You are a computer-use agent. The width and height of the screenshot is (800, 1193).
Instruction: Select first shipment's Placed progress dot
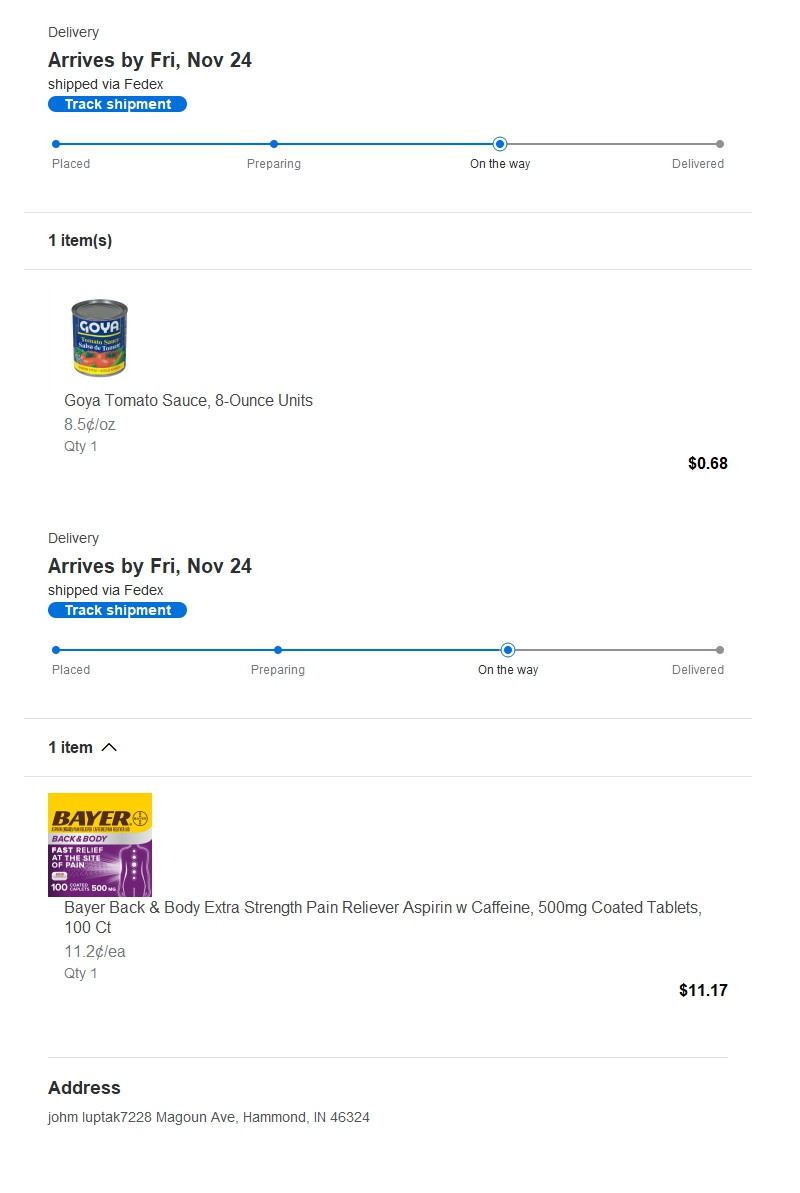click(x=56, y=144)
